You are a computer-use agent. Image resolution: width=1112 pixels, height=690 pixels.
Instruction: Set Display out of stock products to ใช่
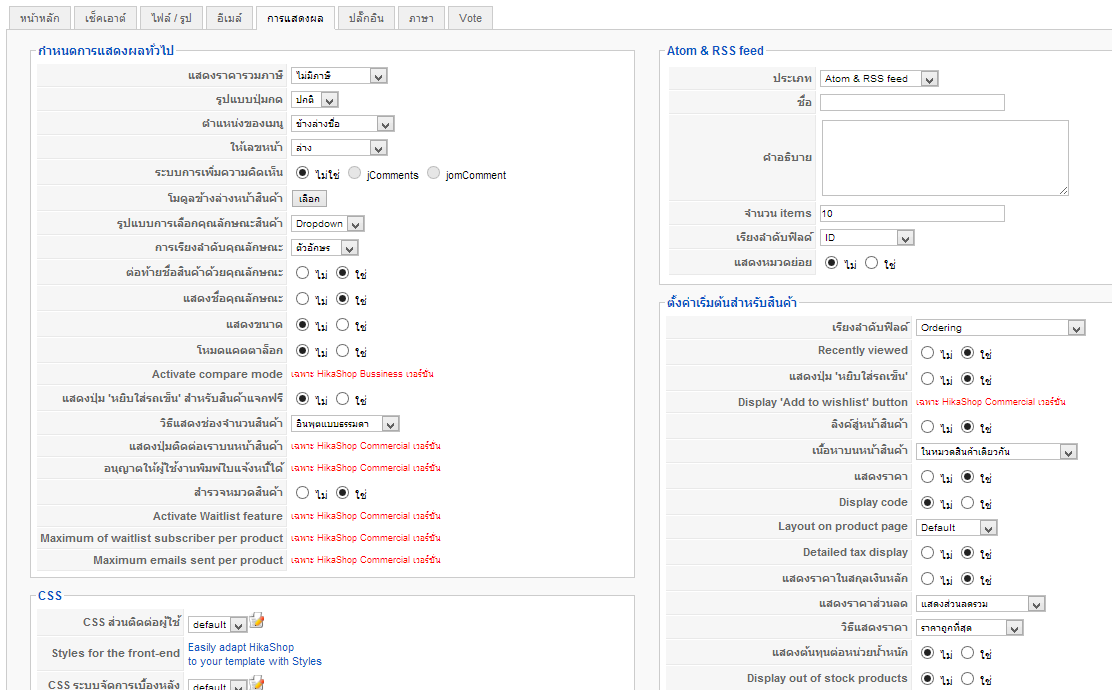967,679
